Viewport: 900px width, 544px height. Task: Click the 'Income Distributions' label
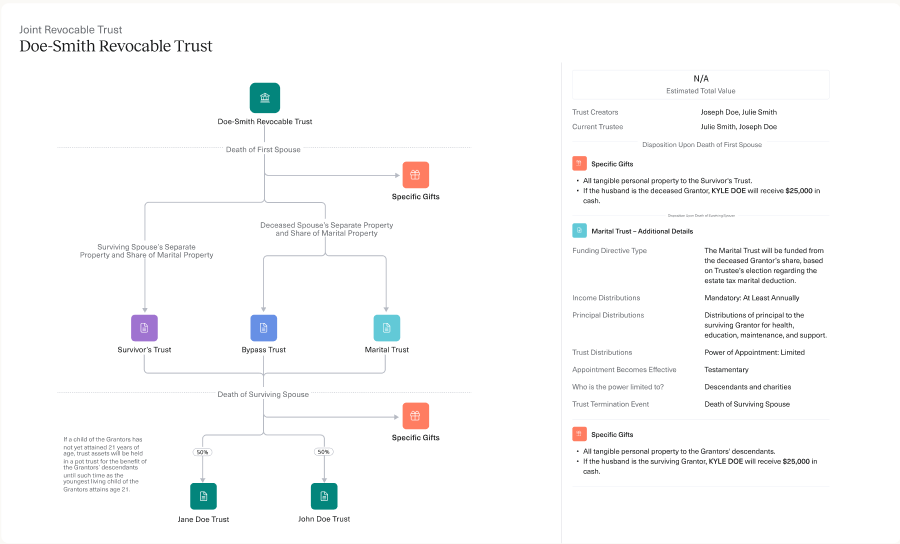pyautogui.click(x=606, y=298)
